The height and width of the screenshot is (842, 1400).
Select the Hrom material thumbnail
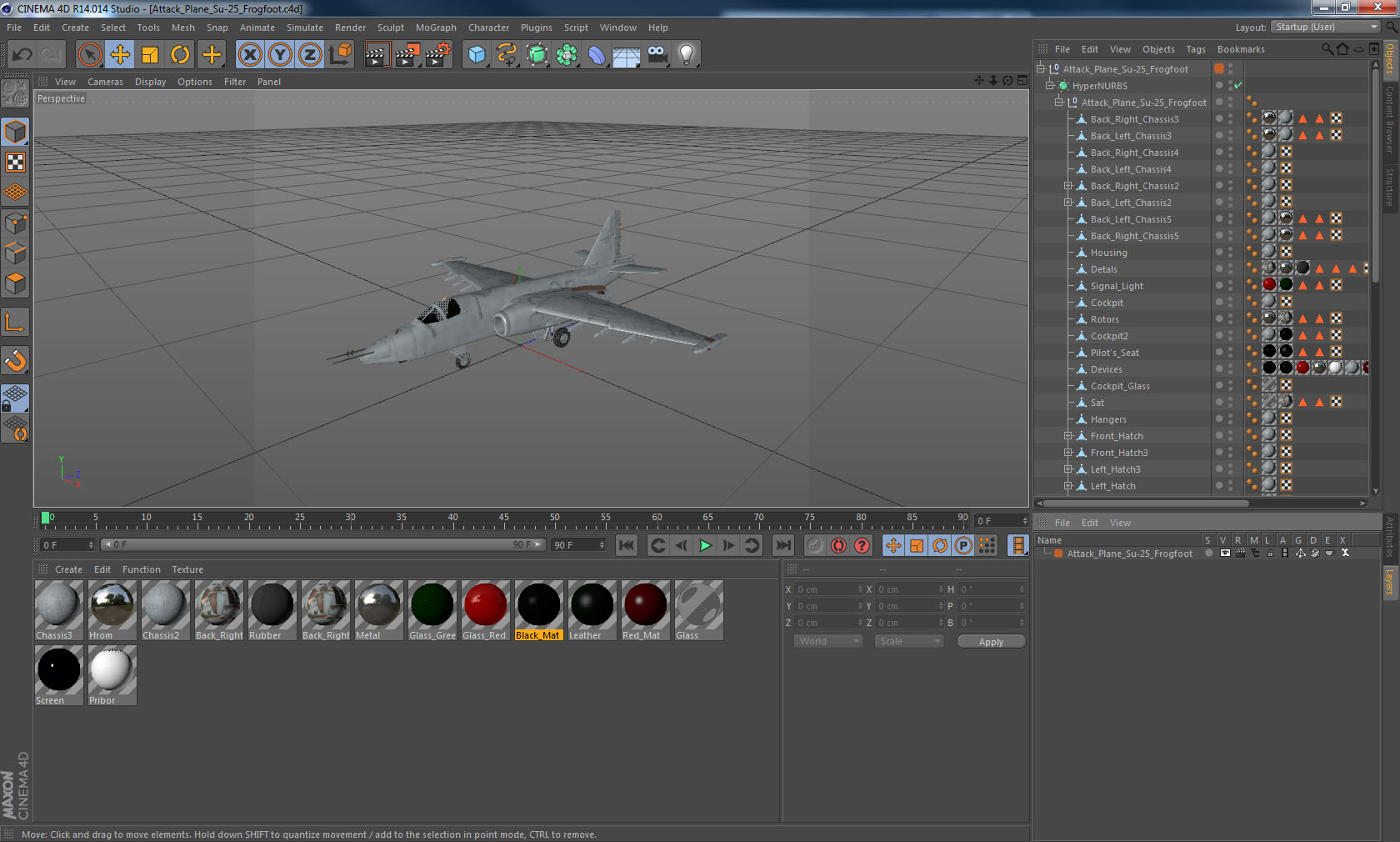[x=112, y=610]
